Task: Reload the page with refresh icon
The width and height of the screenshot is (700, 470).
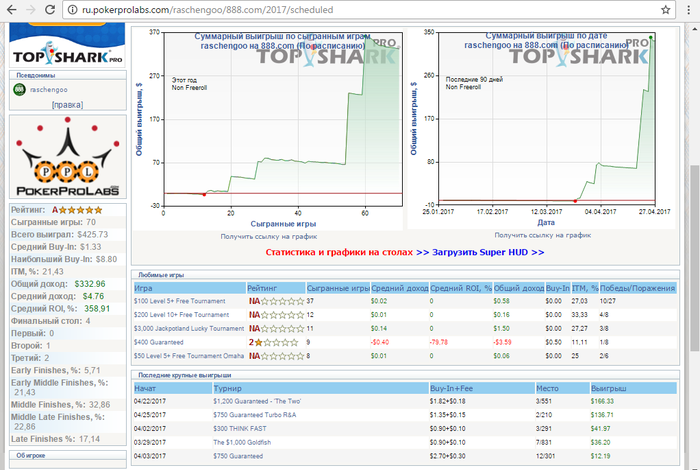Action: point(50,9)
